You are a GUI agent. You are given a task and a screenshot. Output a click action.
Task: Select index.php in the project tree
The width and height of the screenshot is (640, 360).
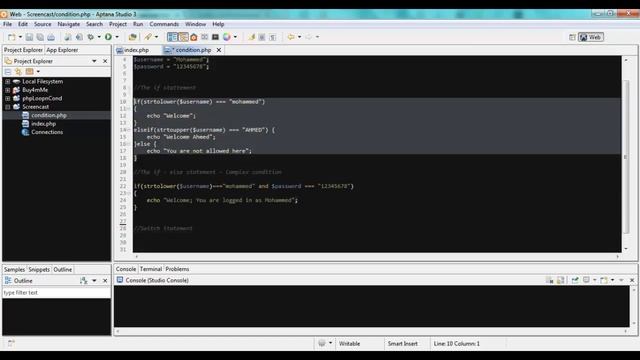pyautogui.click(x=43, y=124)
